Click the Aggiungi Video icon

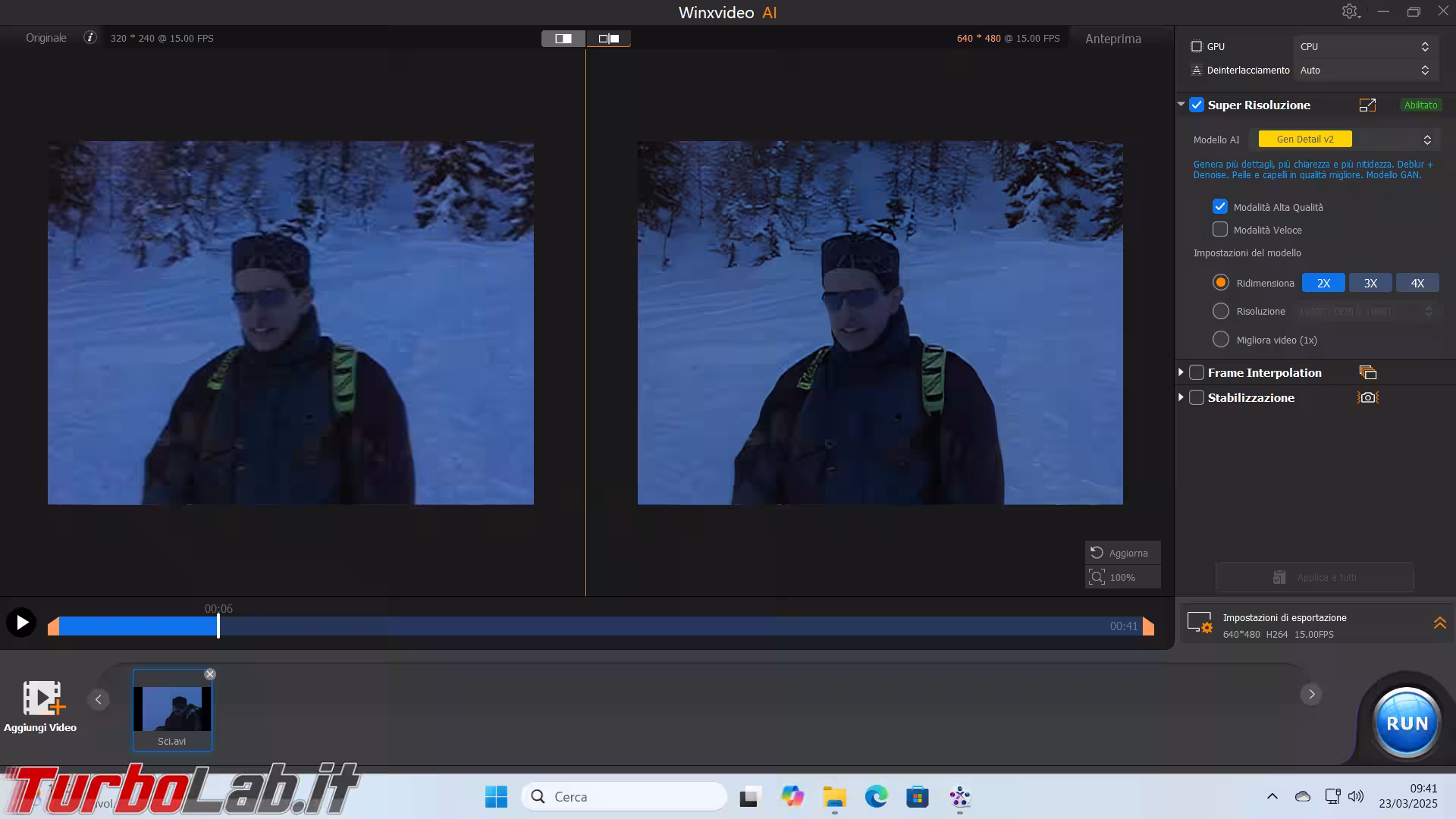point(41,698)
